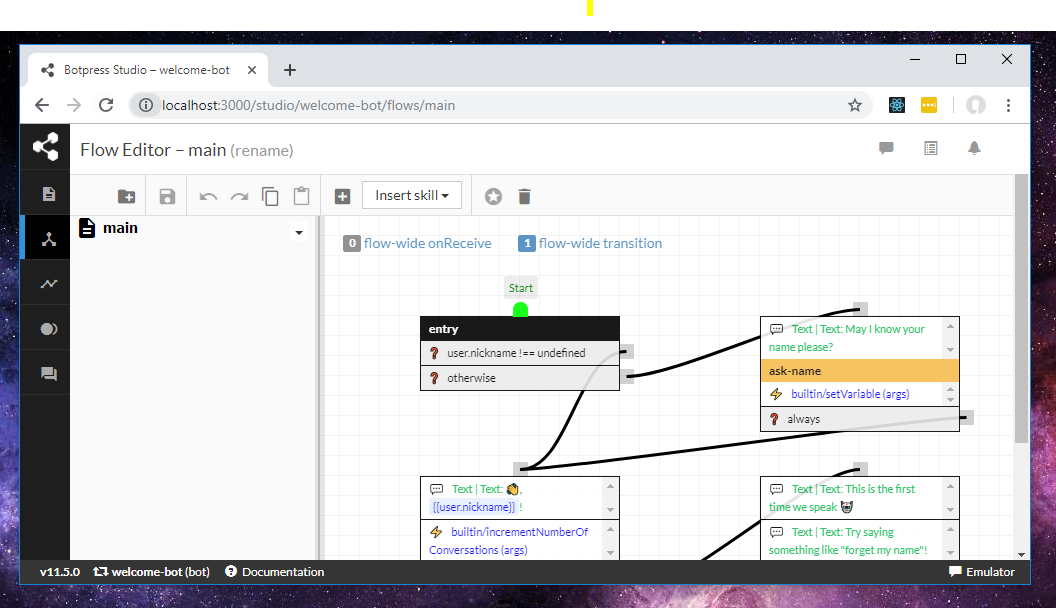Click the up arrow on ask-name text scroller

[x=950, y=327]
